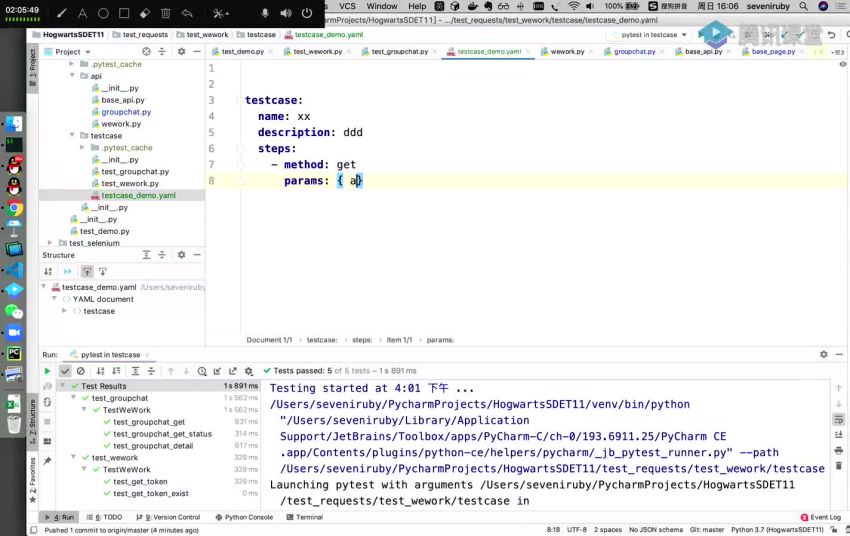The image size is (850, 536).
Task: Open Structure panel settings gear
Action: point(181,255)
